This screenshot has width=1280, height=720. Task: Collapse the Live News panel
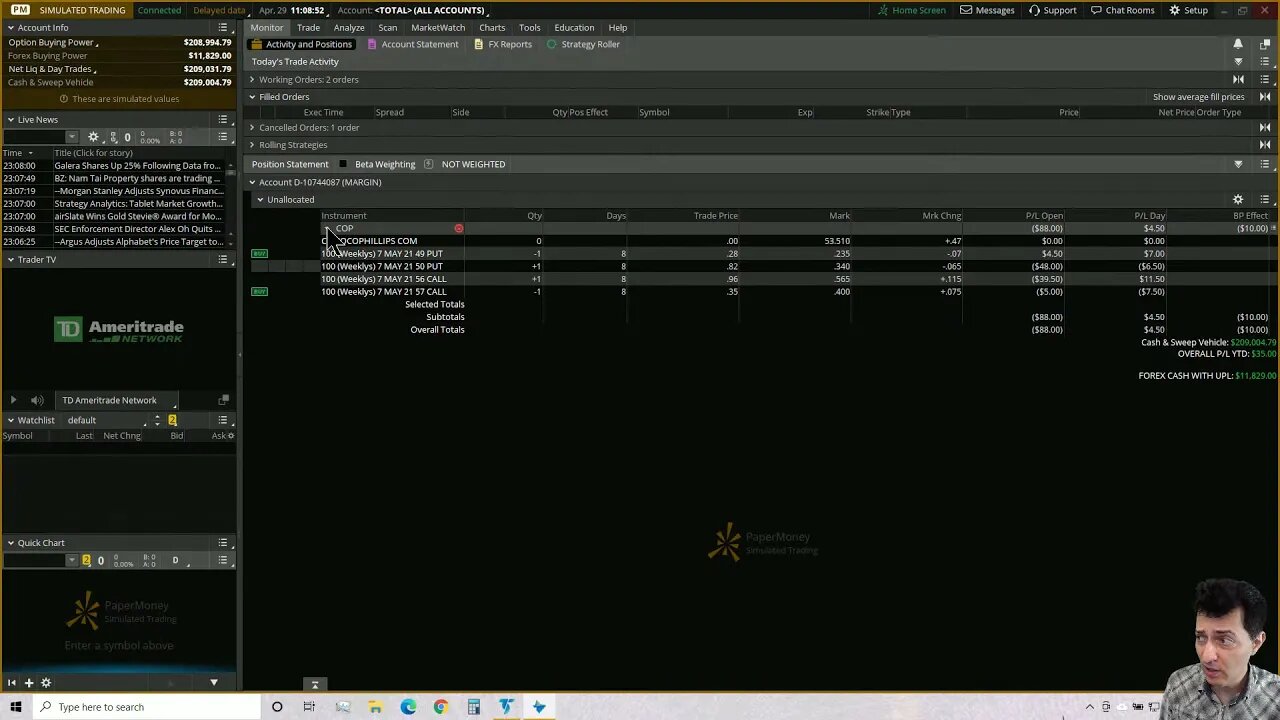pyautogui.click(x=11, y=120)
